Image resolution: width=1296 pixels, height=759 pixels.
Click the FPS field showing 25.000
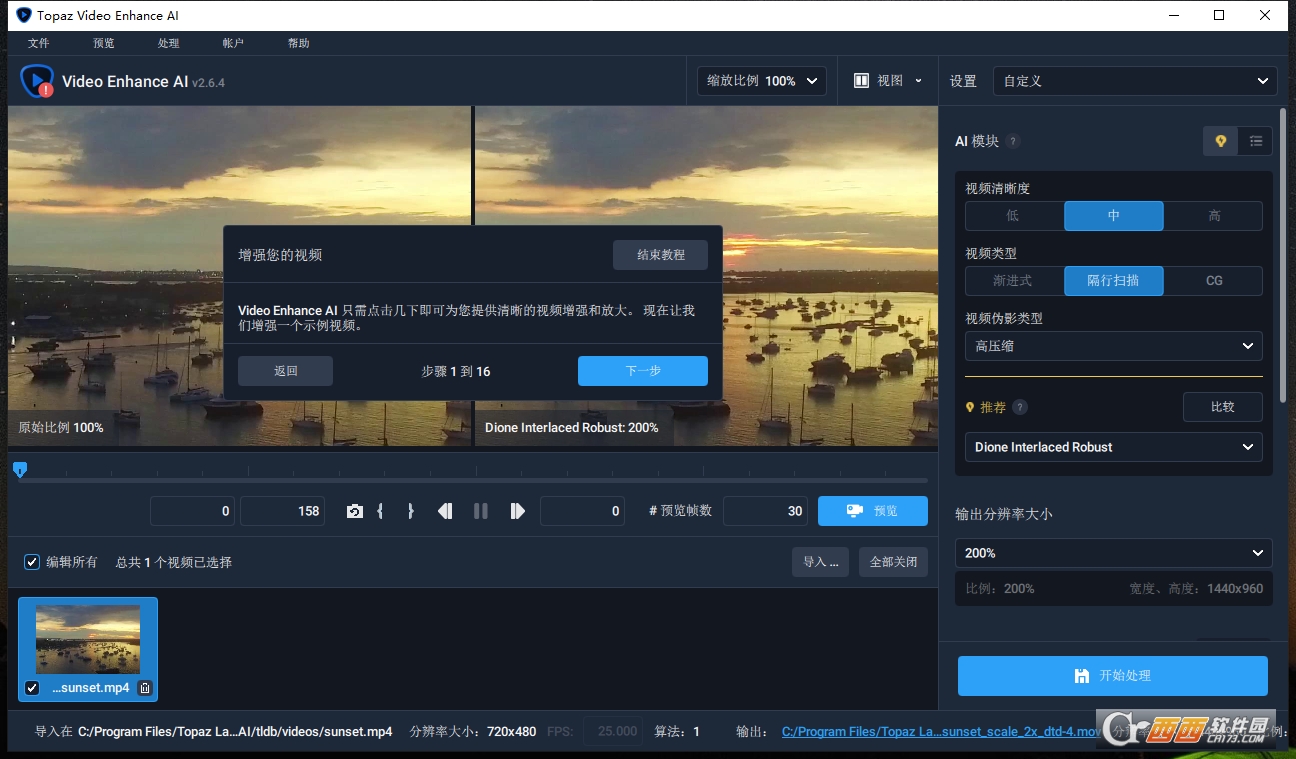click(612, 731)
